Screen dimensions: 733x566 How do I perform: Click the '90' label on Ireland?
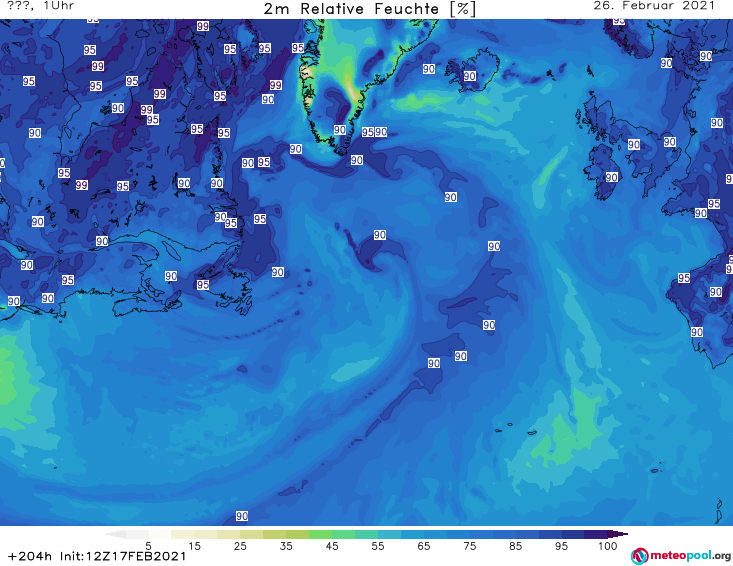pos(611,177)
